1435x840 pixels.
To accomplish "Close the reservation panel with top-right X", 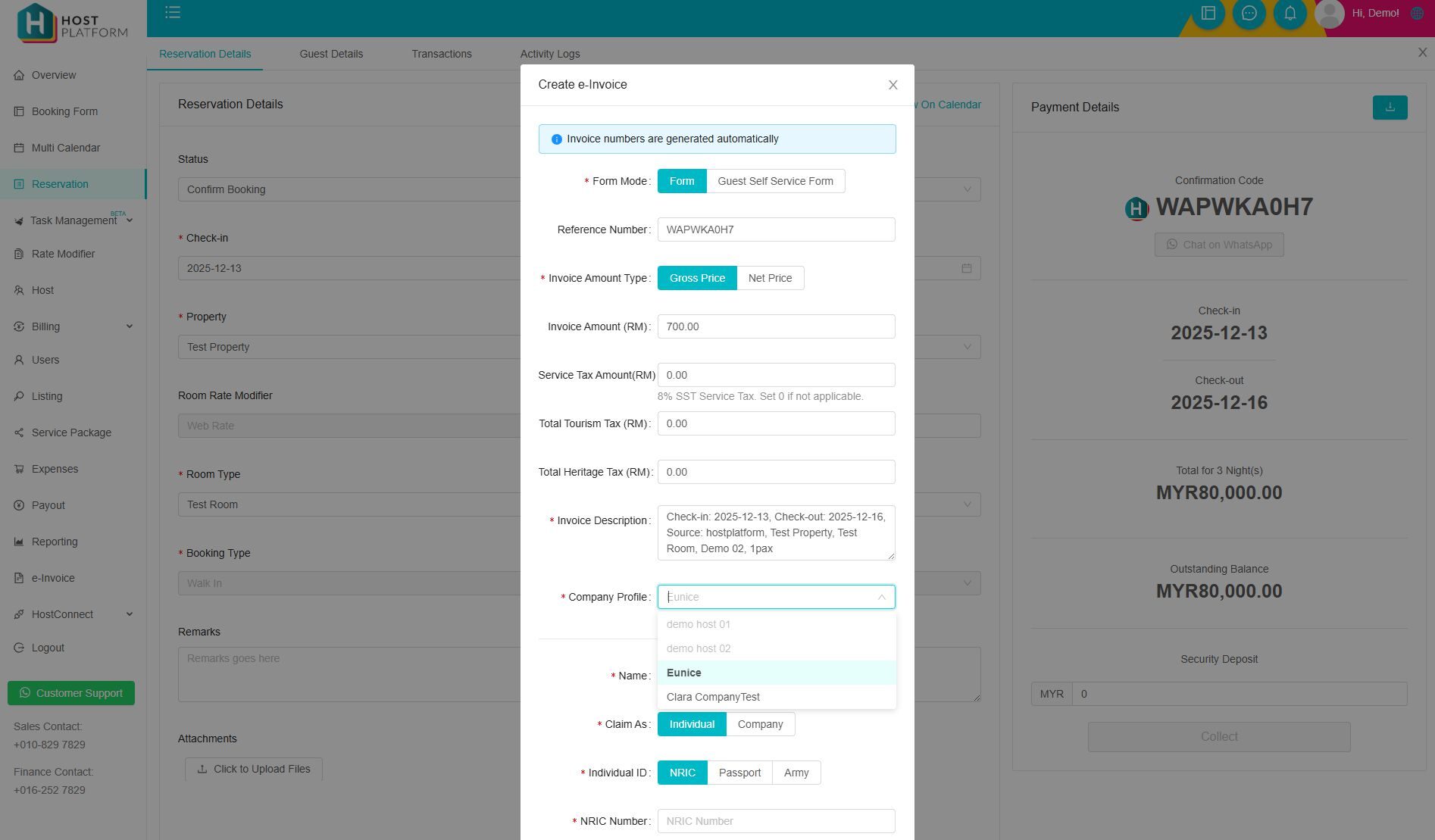I will point(1422,52).
